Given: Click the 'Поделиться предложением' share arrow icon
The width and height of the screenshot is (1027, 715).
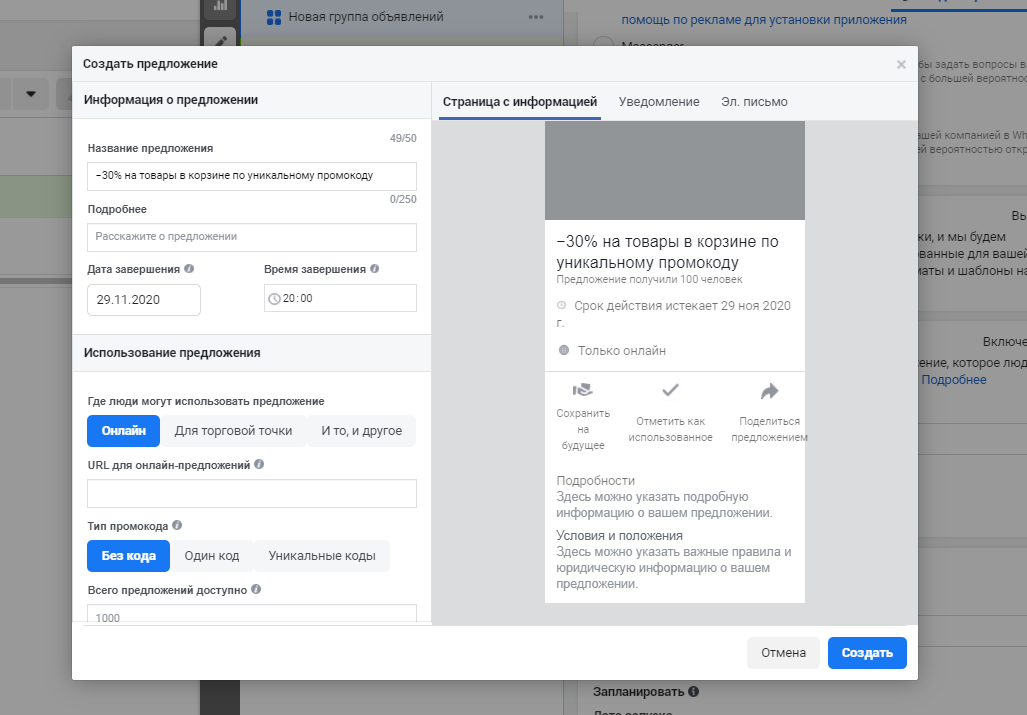Looking at the screenshot, I should (x=769, y=390).
